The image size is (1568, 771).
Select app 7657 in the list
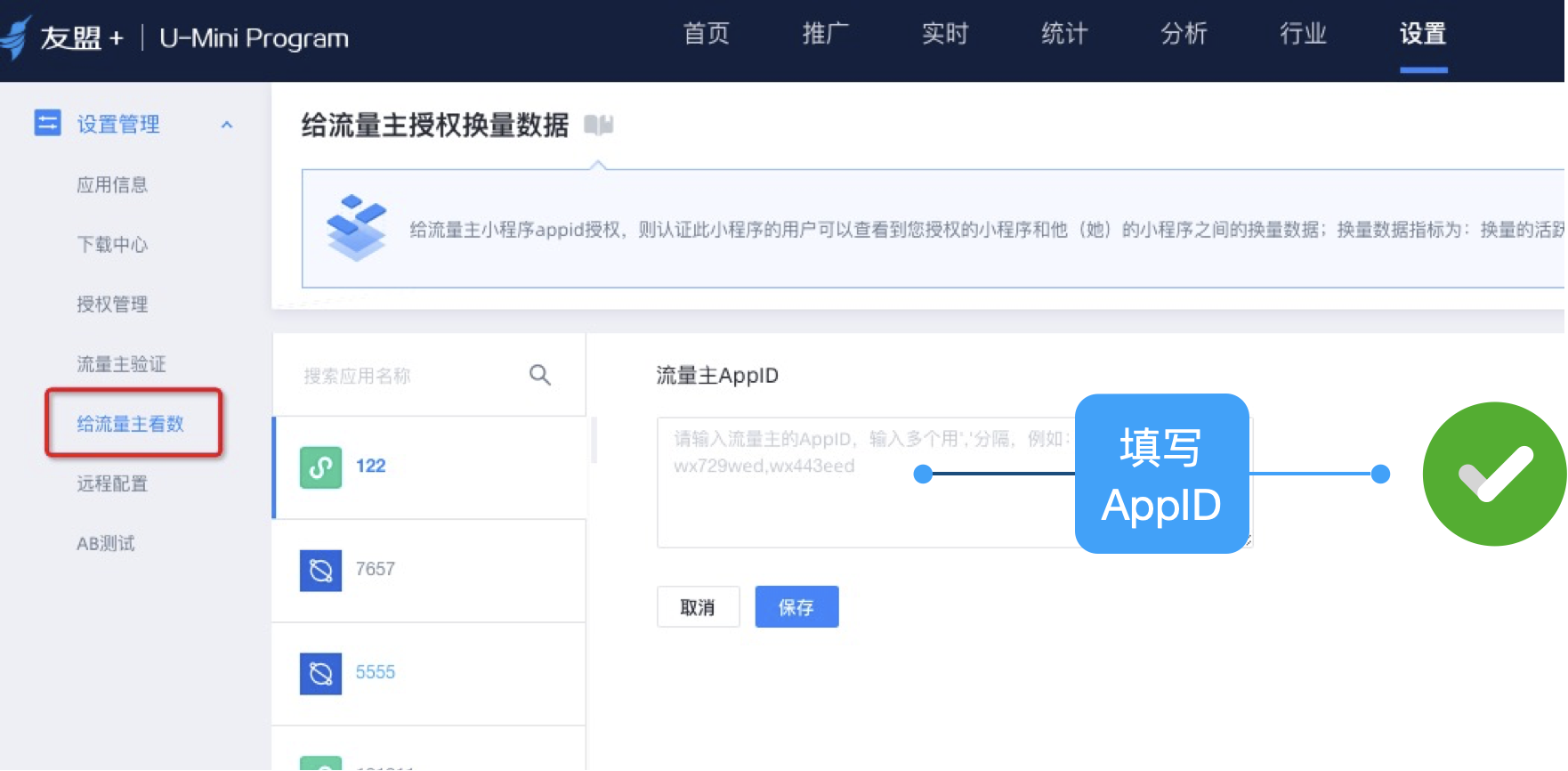tap(430, 570)
